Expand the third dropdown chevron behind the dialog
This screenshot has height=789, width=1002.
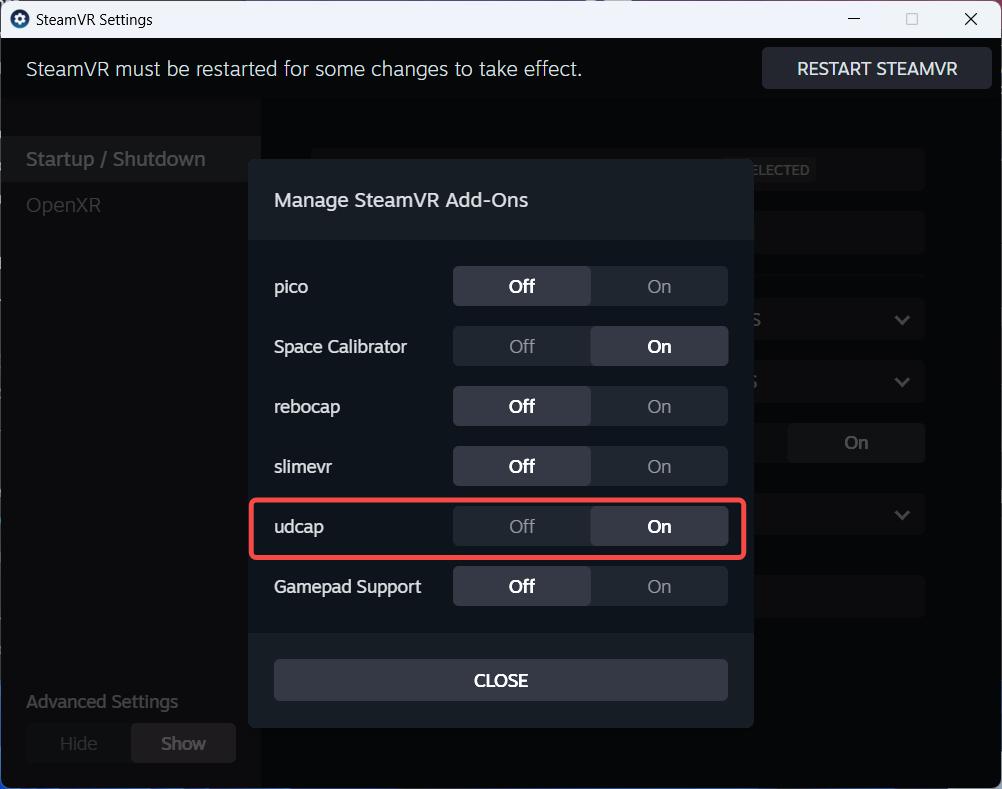(x=902, y=515)
